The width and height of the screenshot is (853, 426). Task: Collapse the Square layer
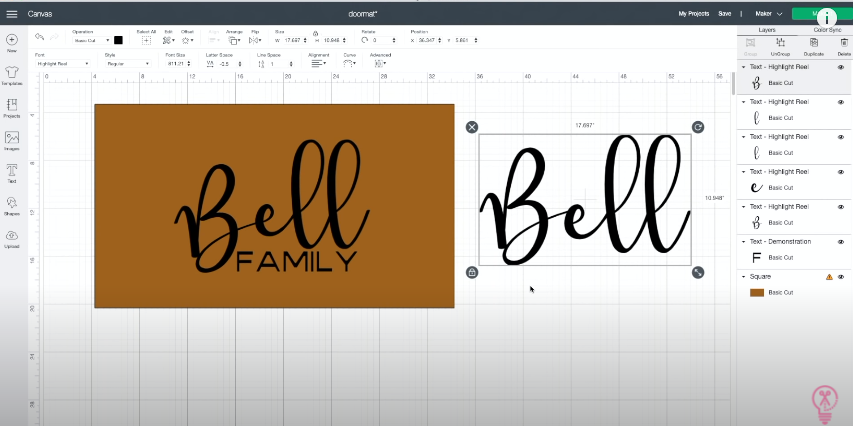(x=744, y=276)
